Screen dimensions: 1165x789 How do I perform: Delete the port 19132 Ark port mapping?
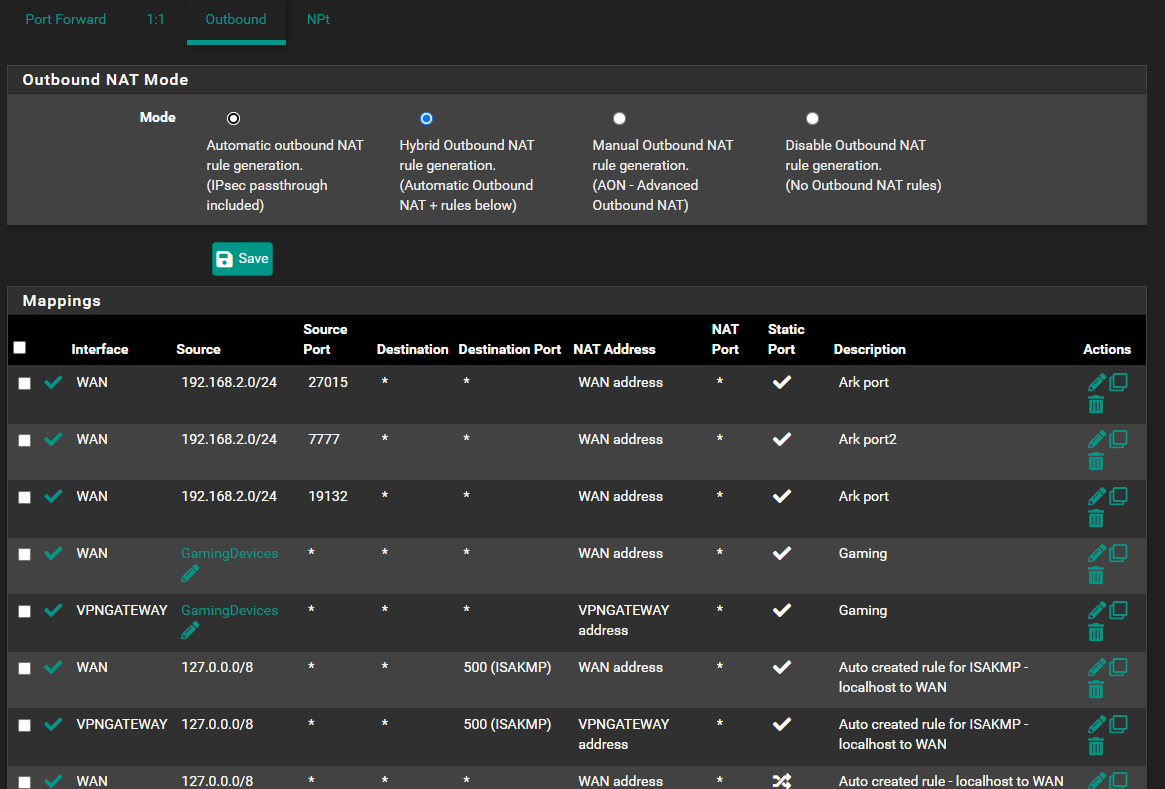[1096, 519]
